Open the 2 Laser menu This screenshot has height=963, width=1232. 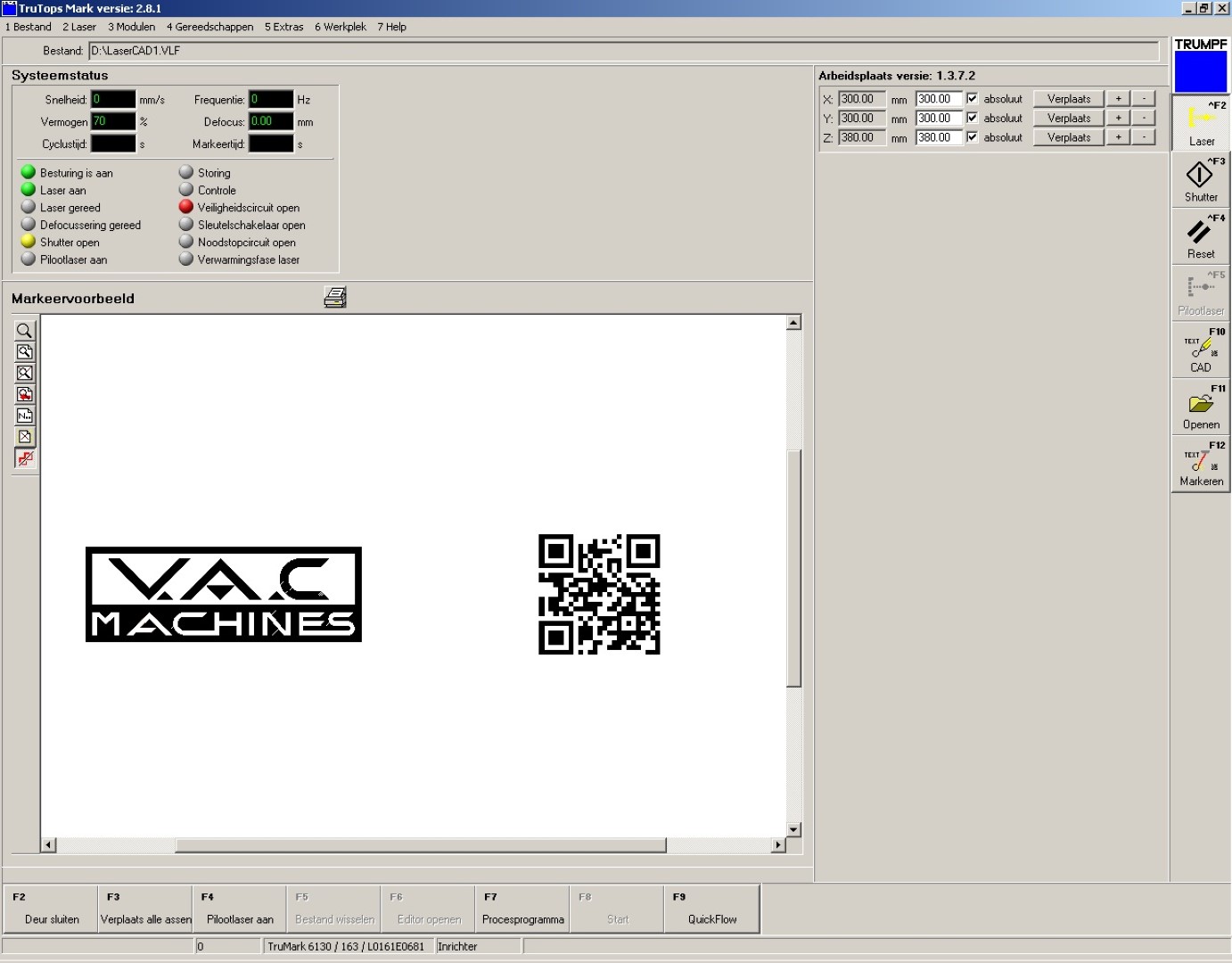79,27
